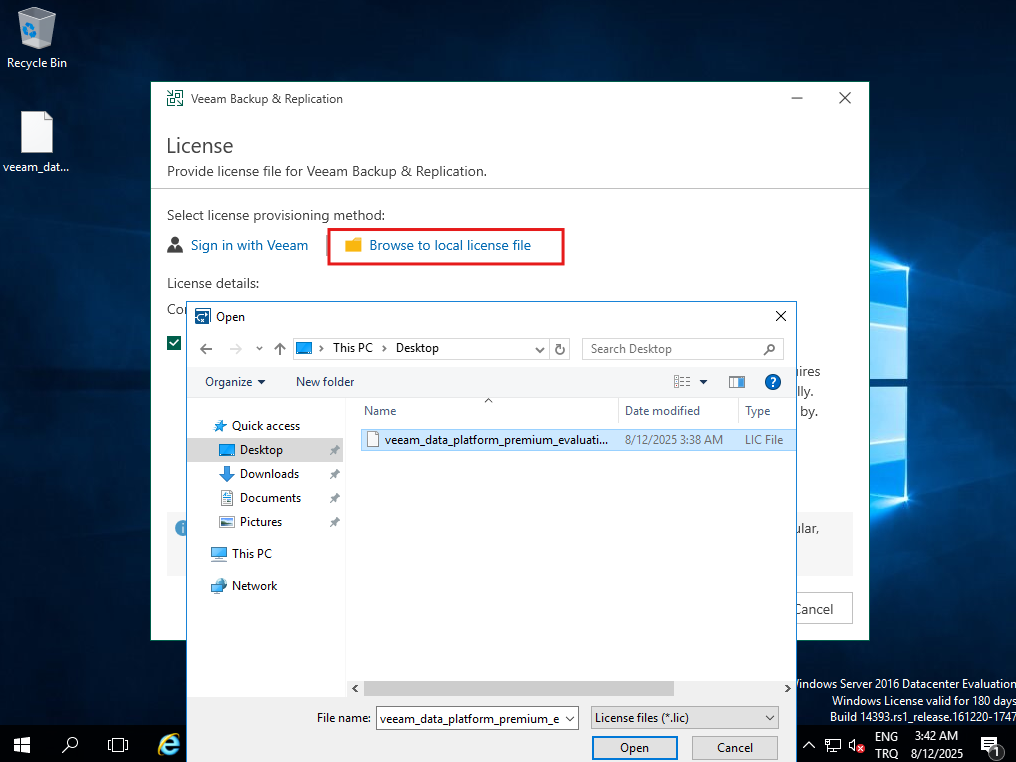Viewport: 1016px width, 762px height.
Task: Click the scrollbar right arrow
Action: pos(788,688)
